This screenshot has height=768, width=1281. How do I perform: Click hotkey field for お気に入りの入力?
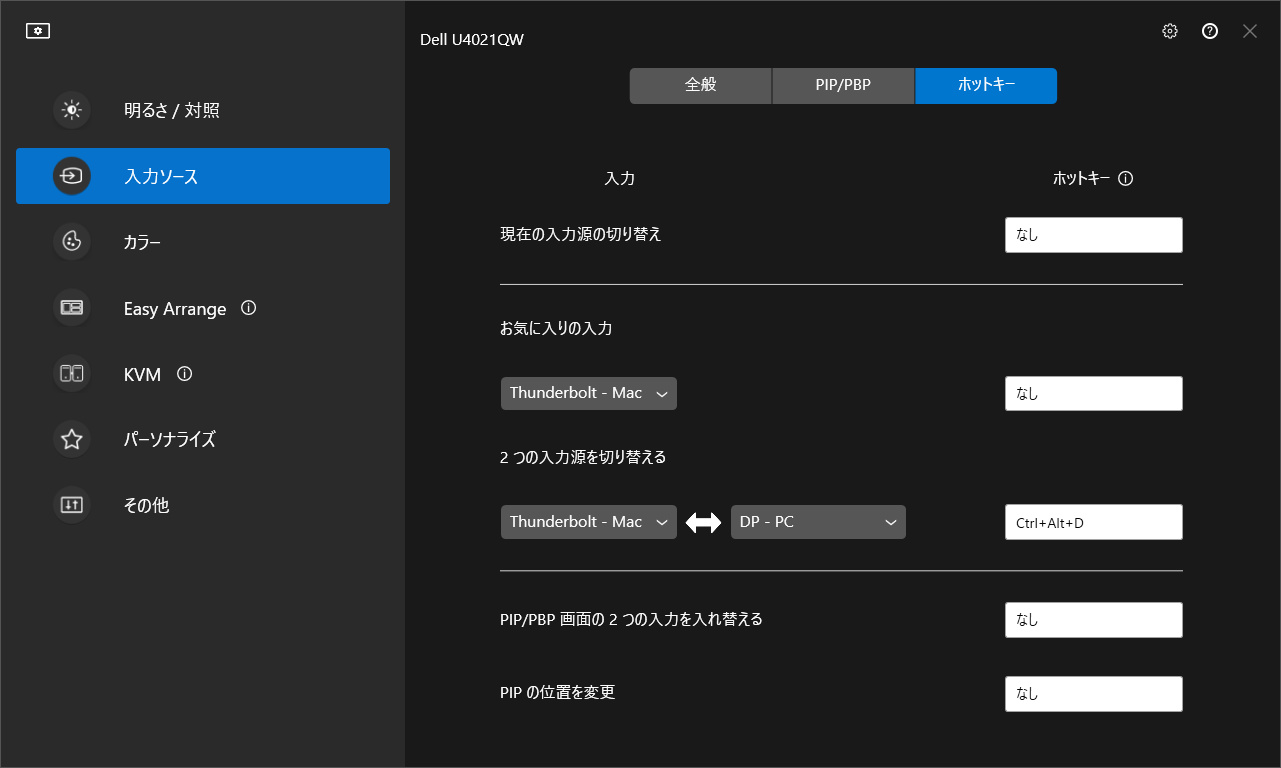[1094, 393]
